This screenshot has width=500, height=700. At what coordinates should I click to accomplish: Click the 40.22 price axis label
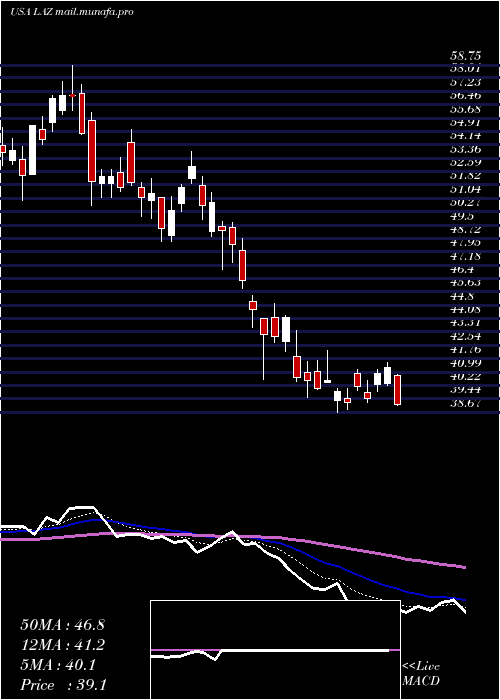[465, 377]
